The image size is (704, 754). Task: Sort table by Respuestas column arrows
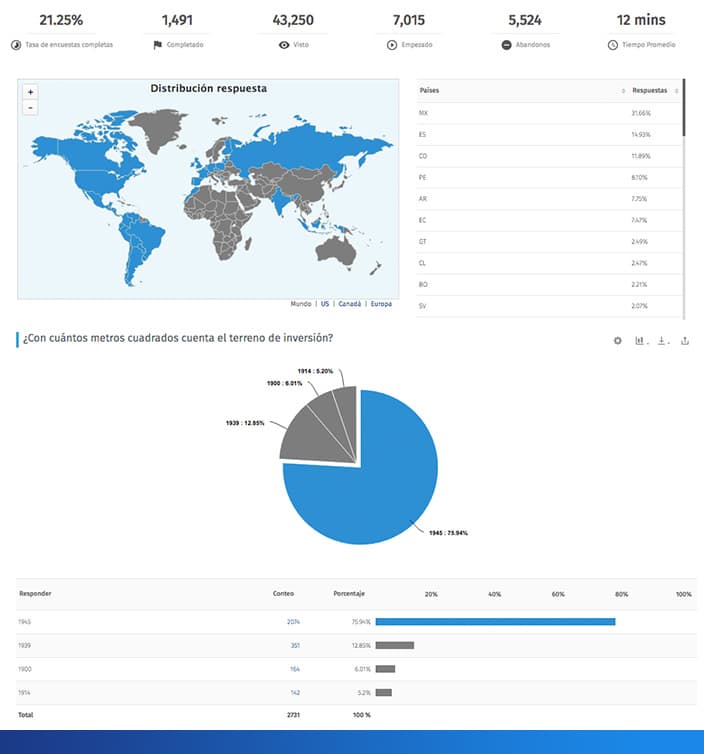tap(677, 90)
